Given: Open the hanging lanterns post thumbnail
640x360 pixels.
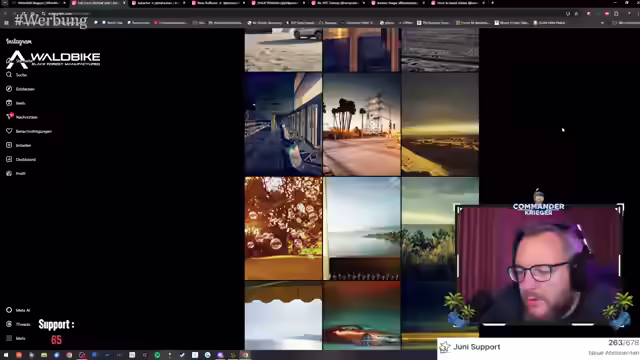Looking at the screenshot, I should [283, 229].
